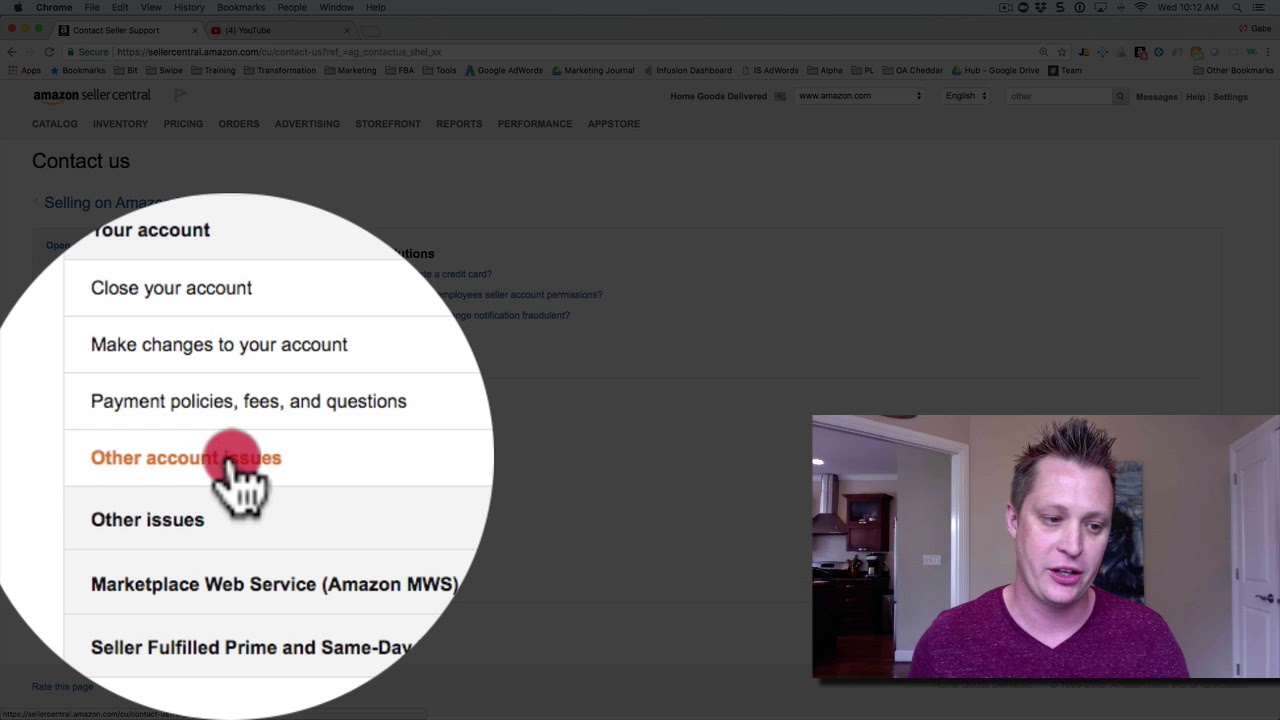Open the English language dropdown
The width and height of the screenshot is (1280, 720).
click(966, 96)
